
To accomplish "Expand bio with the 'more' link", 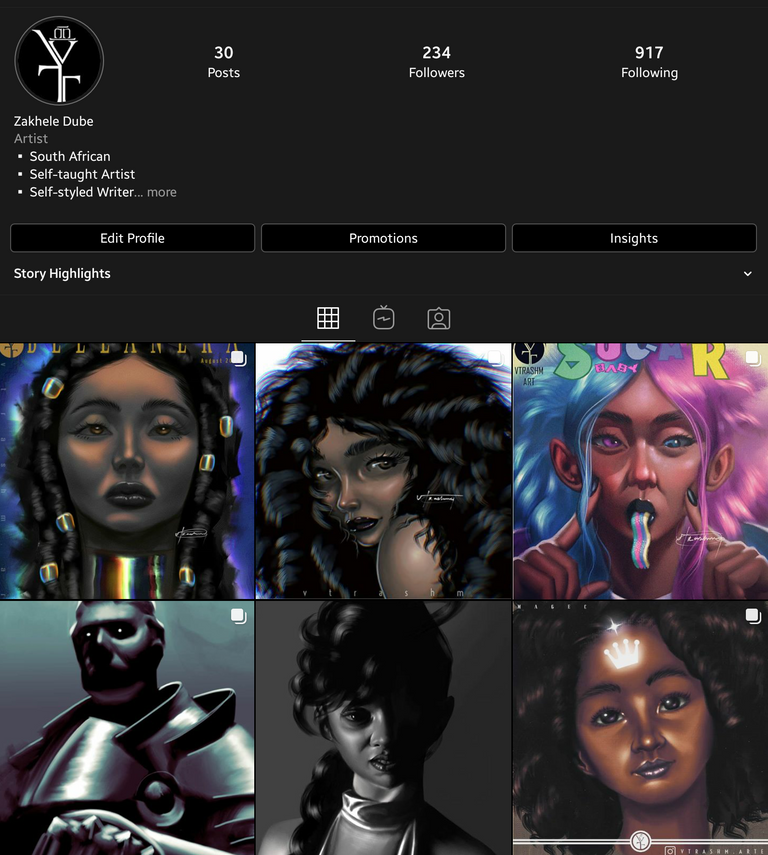I will click(161, 192).
